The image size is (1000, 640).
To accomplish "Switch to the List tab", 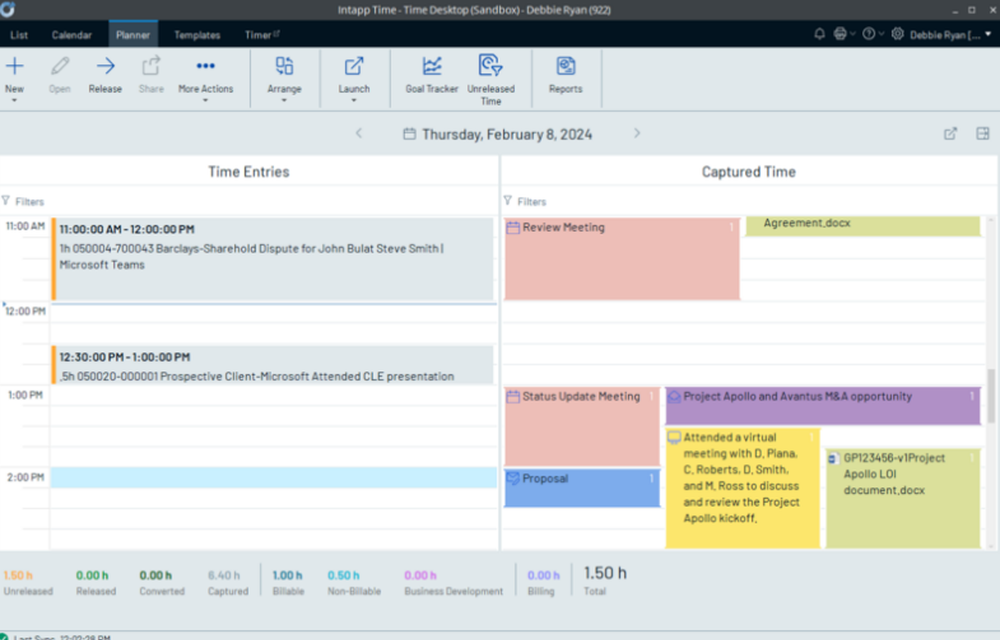I will pyautogui.click(x=19, y=35).
